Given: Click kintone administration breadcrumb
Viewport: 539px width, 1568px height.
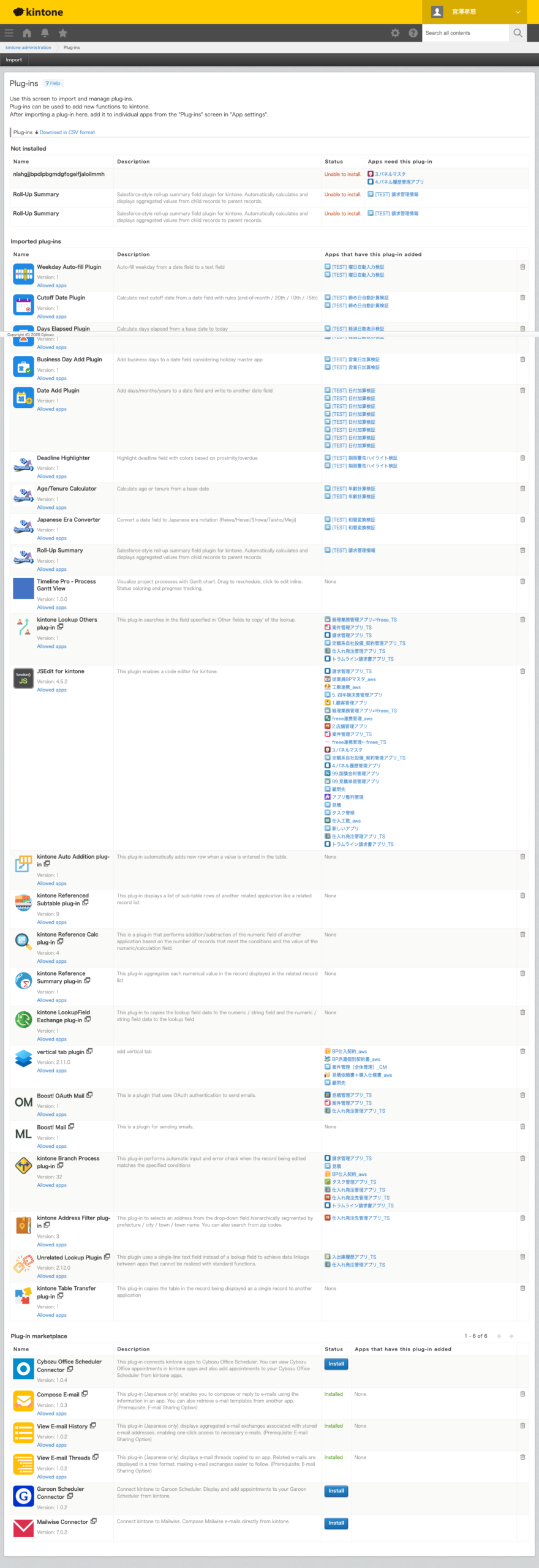Looking at the screenshot, I should [28, 47].
